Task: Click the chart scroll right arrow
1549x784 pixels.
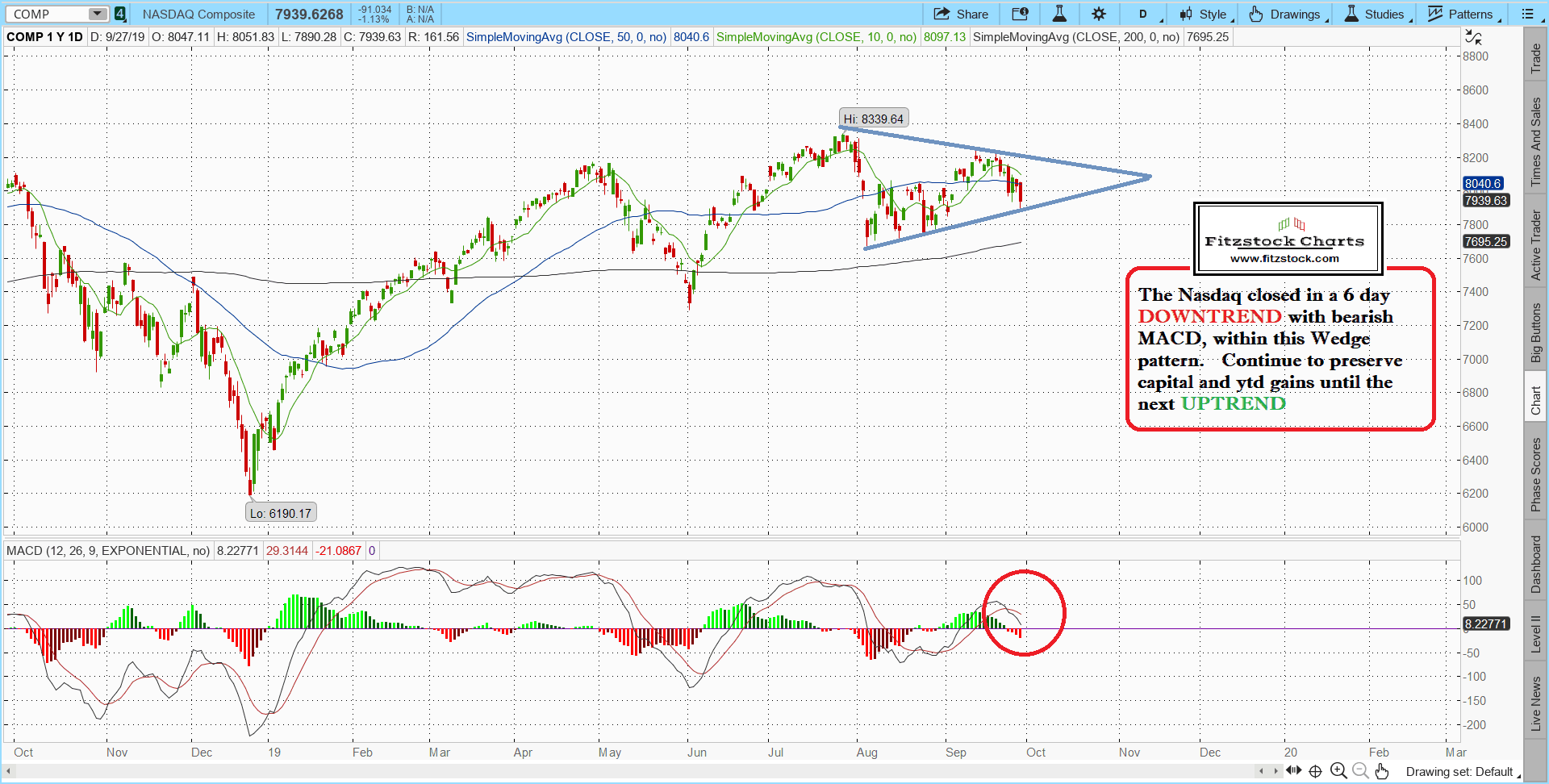Action: (1276, 771)
